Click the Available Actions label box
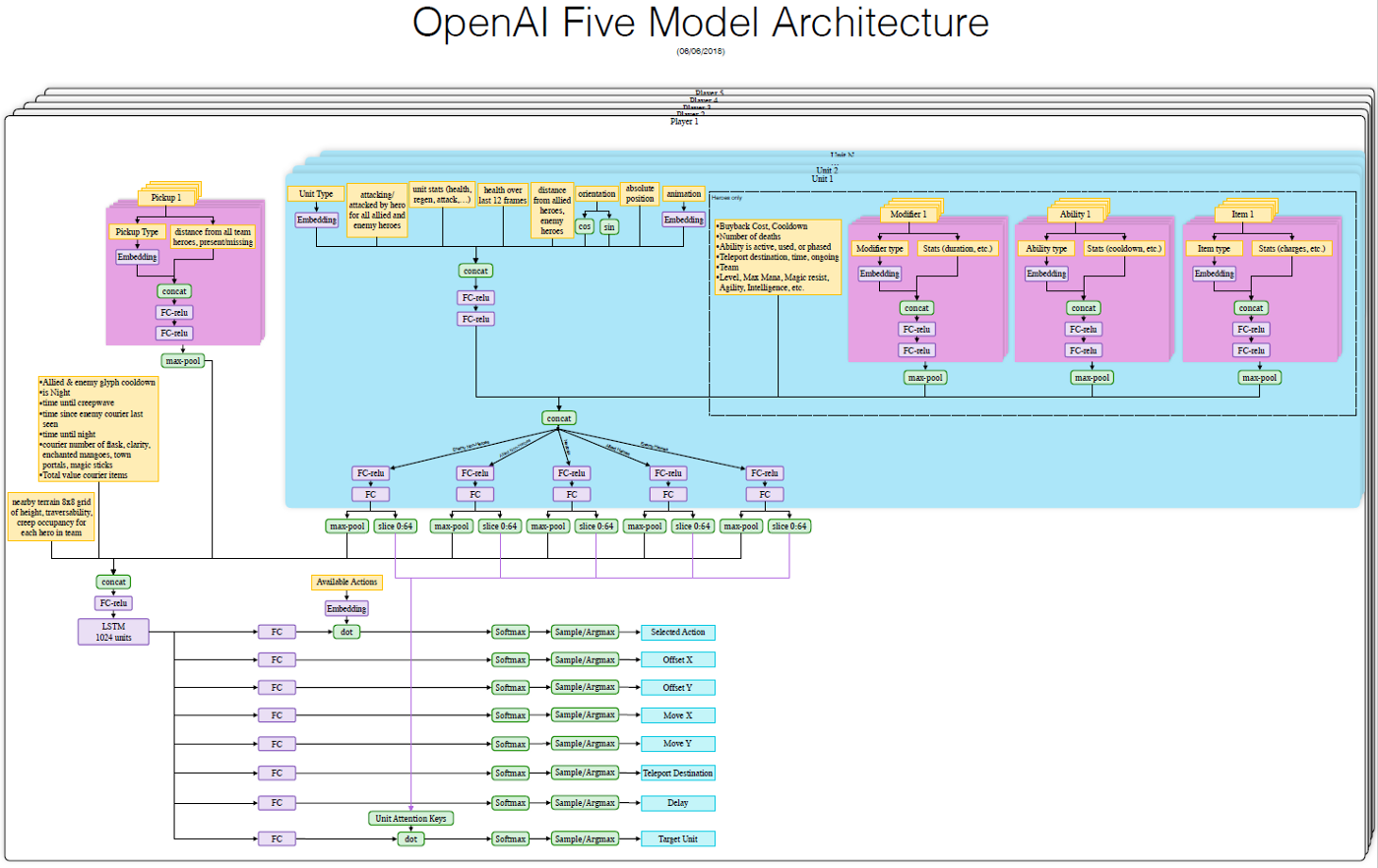Screen dimensions: 1378x868 [x=346, y=583]
